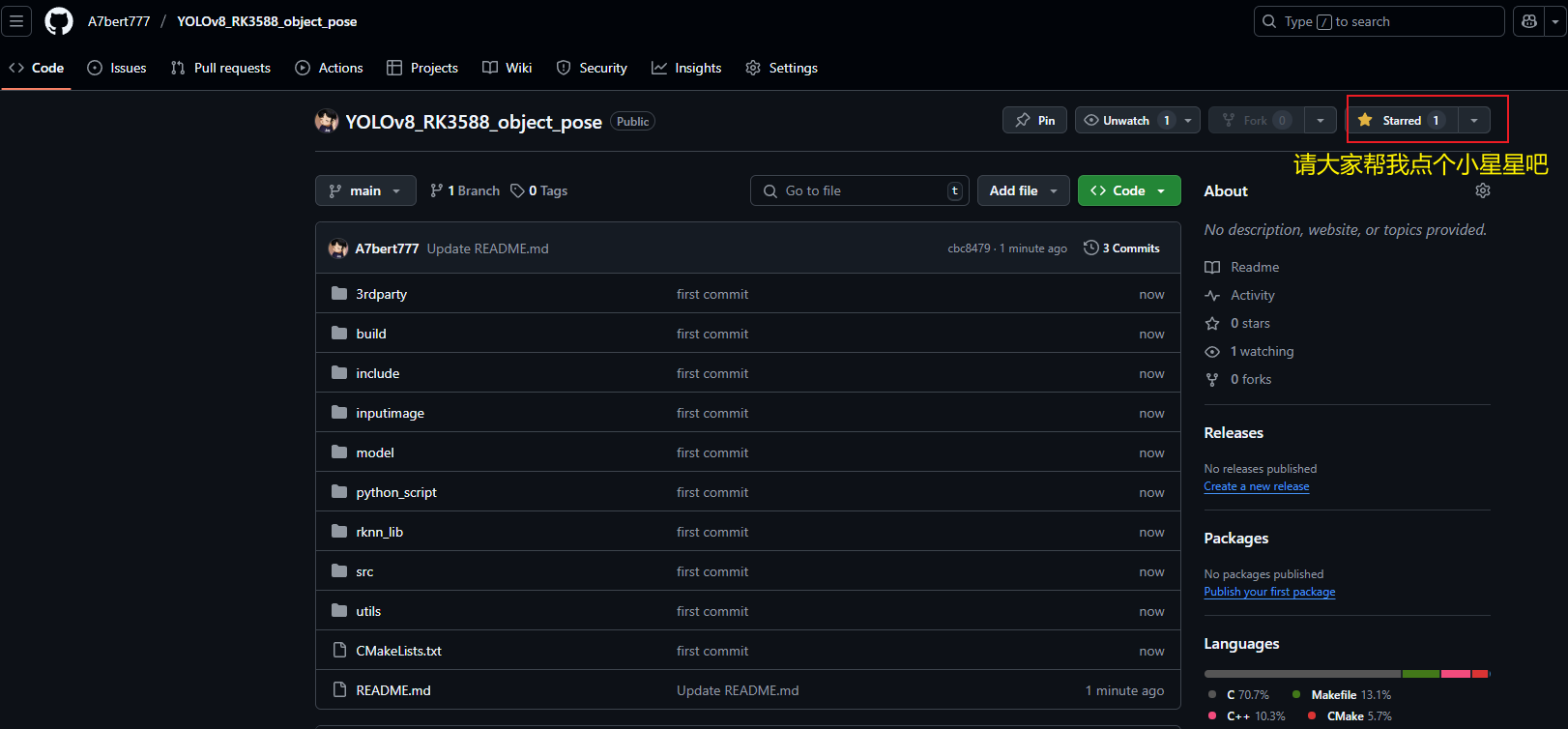1568x729 pixels.
Task: Click the pink C++ language bar segment
Action: 1456,674
